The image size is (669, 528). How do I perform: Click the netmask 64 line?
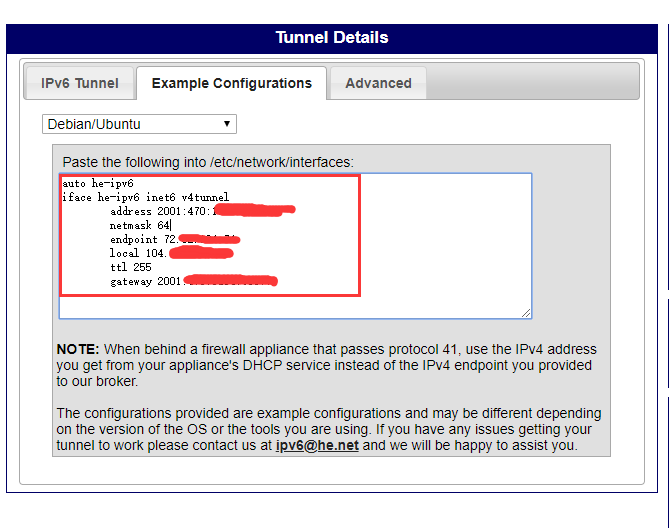tap(140, 225)
